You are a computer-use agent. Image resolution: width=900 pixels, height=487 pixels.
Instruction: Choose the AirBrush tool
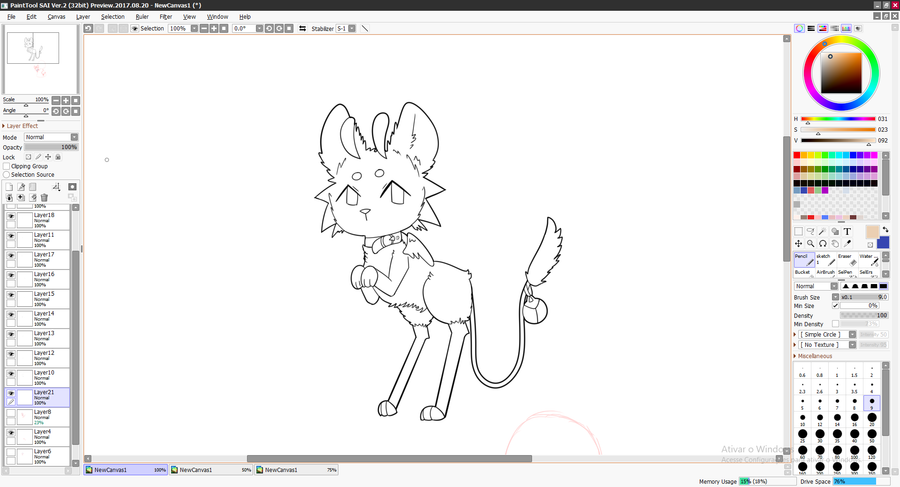826,273
